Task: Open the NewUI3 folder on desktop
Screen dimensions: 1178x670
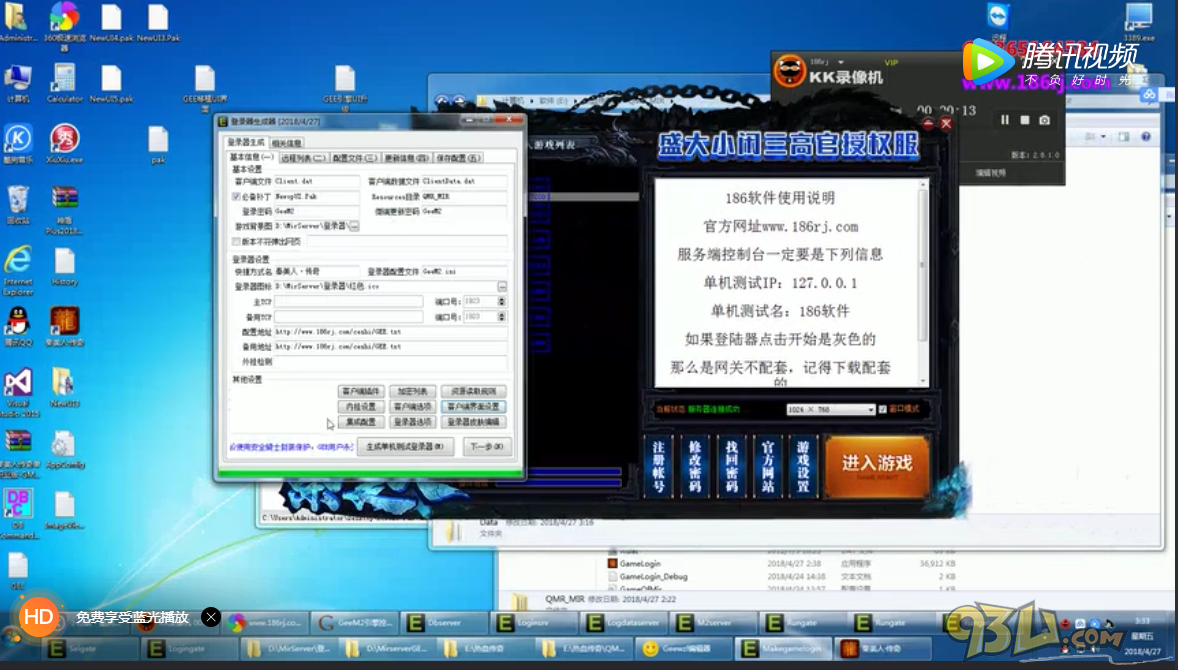Action: tap(64, 386)
